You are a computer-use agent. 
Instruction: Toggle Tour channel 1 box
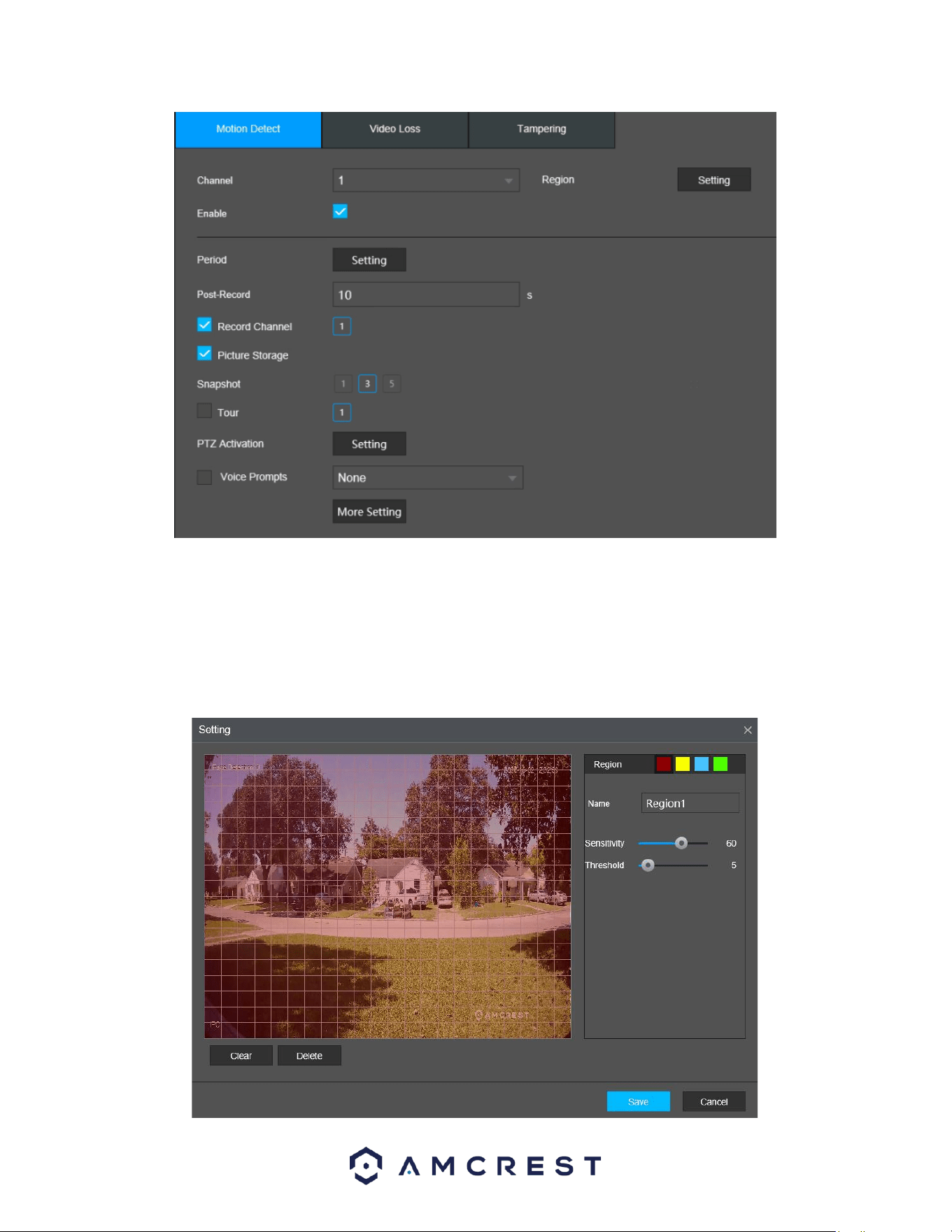342,413
